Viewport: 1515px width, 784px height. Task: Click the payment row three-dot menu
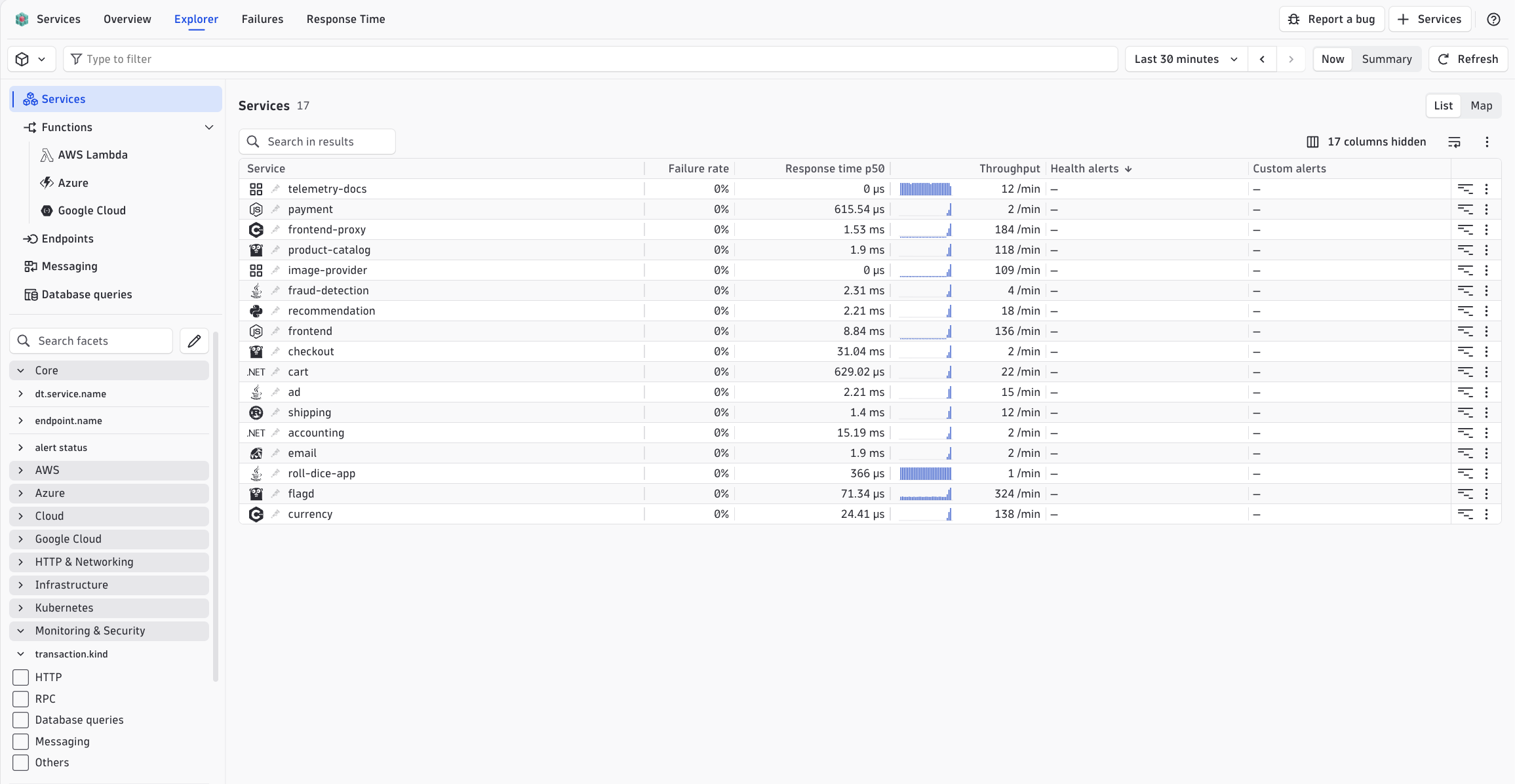click(x=1486, y=209)
